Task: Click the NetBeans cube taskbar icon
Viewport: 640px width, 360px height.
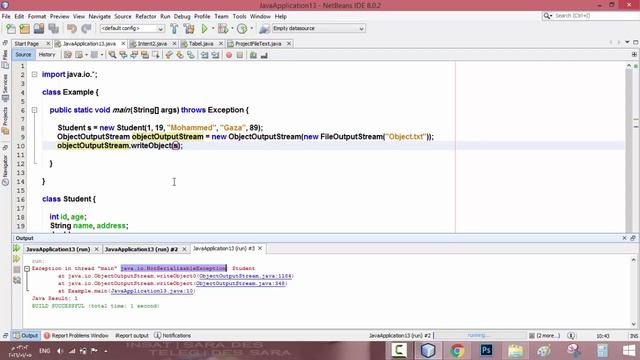Action: pos(428,351)
